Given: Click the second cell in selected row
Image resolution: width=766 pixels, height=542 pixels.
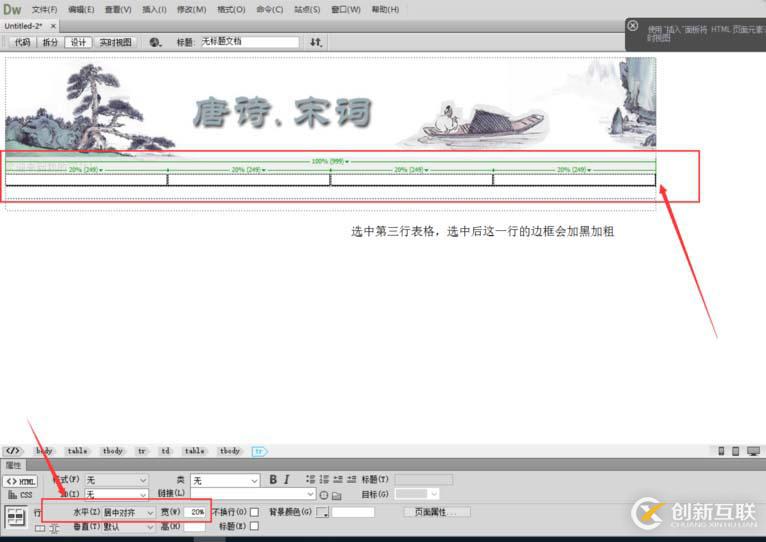Looking at the screenshot, I should [x=249, y=180].
